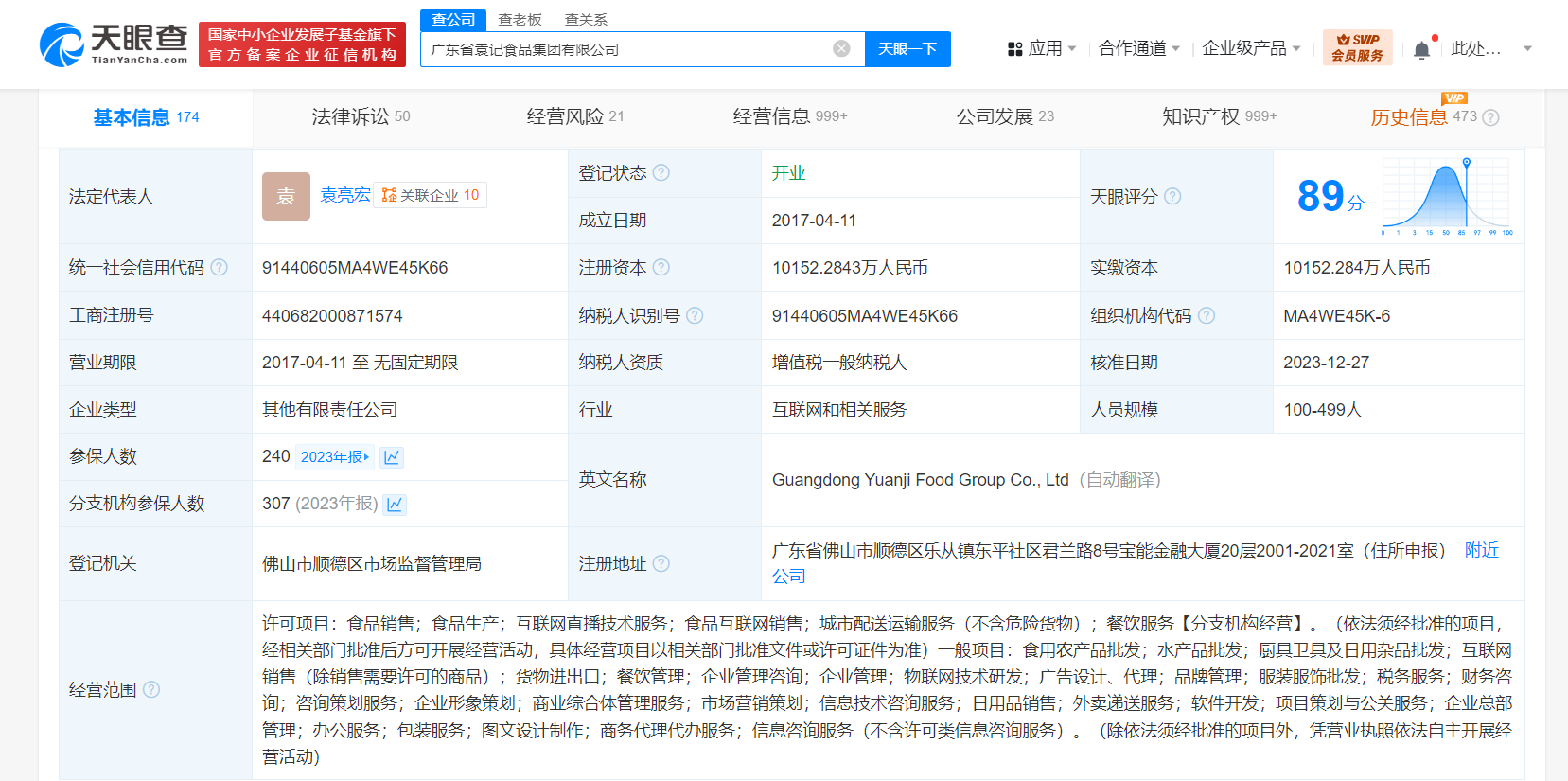
Task: Open legal representative 袁亮宏 link
Action: (x=345, y=195)
